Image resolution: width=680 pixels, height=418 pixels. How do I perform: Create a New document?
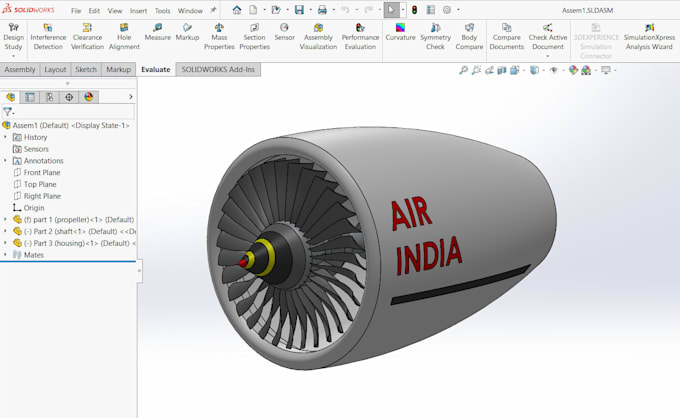click(253, 10)
